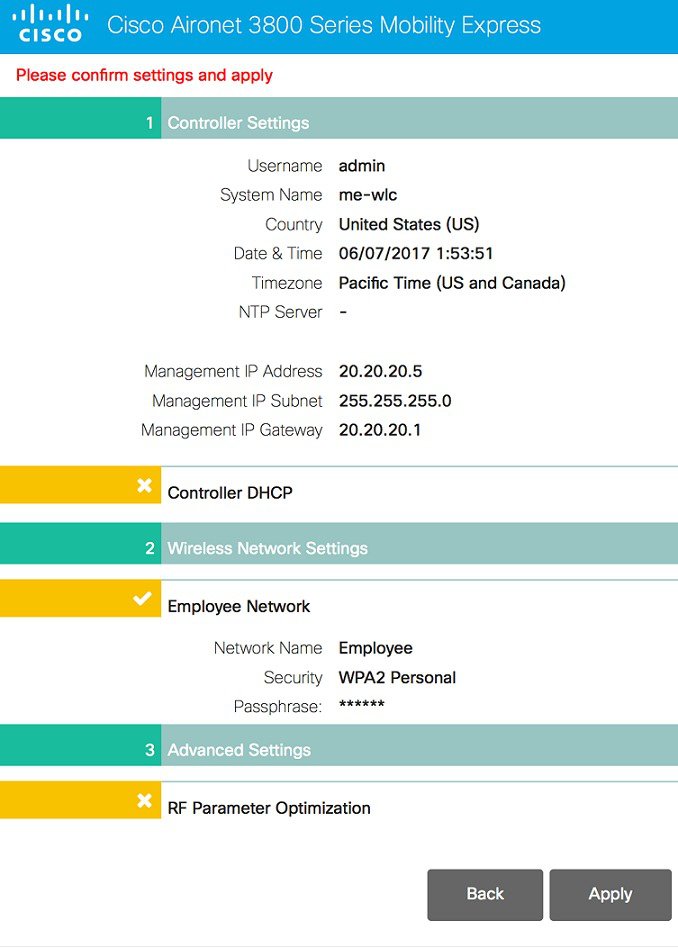Click the checkmark icon beside Employee Network

coord(143,599)
